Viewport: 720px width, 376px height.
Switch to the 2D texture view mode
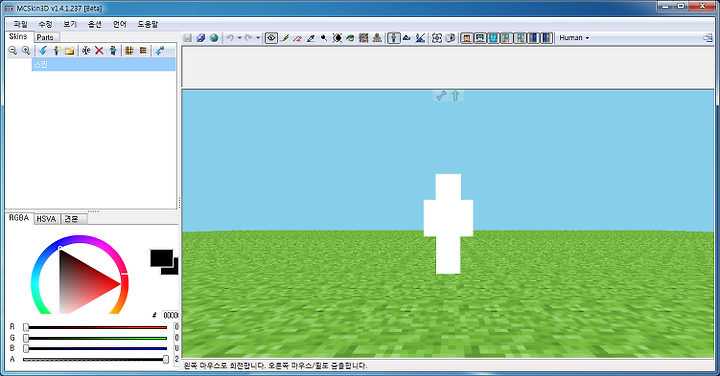click(x=407, y=38)
